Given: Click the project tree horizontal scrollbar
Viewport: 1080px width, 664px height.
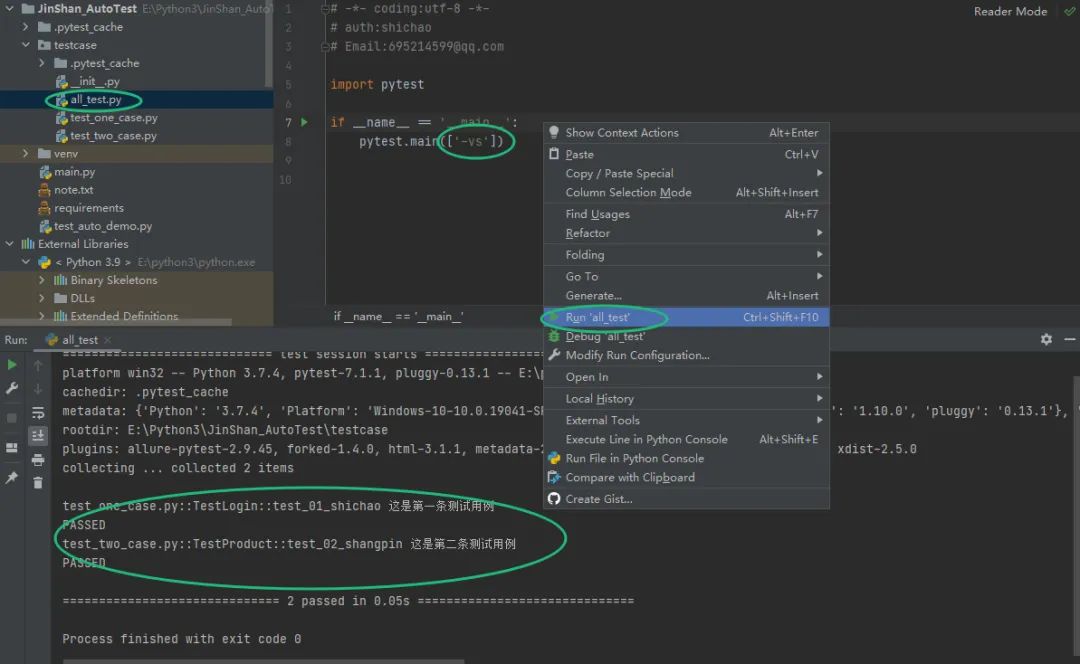Looking at the screenshot, I should tap(116, 322).
